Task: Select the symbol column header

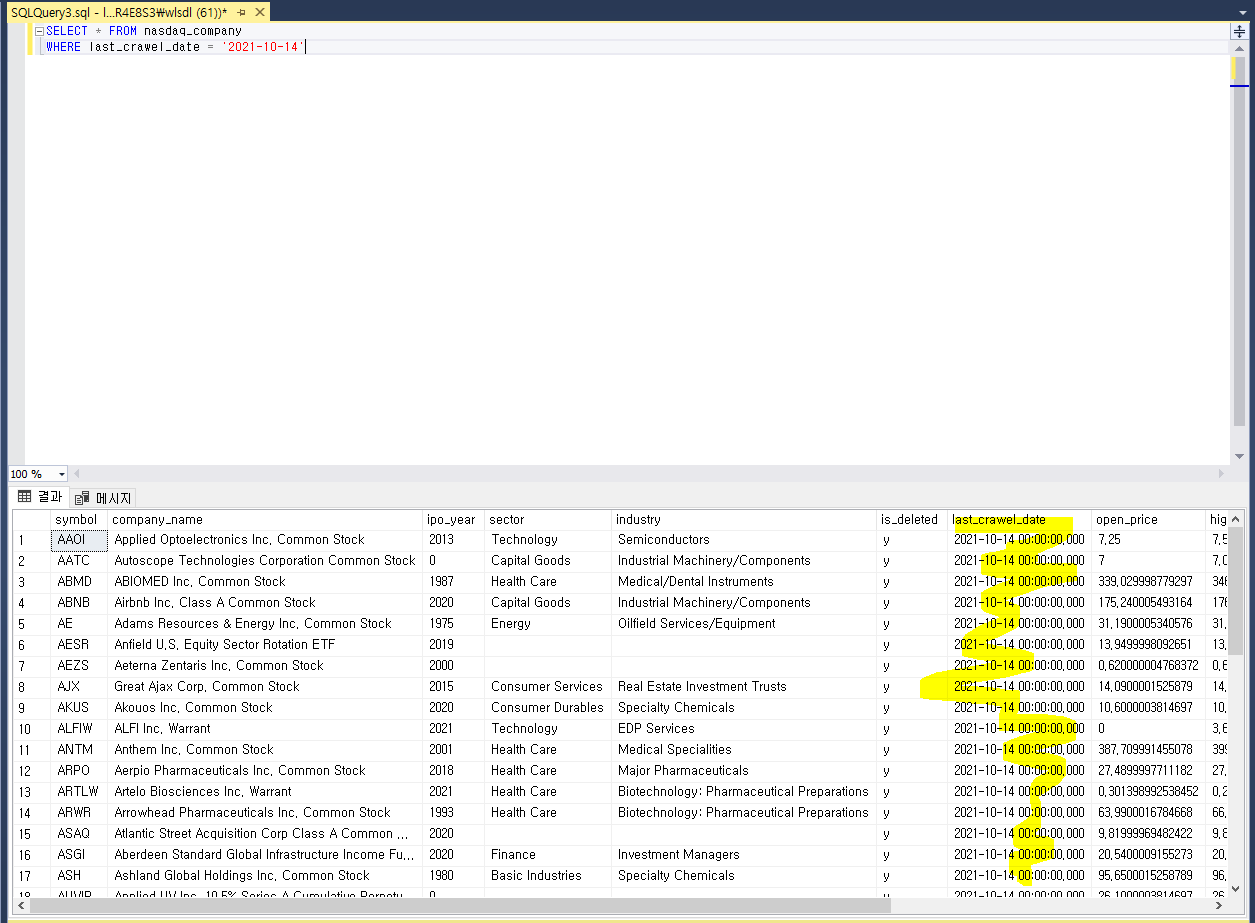Action: (x=79, y=519)
